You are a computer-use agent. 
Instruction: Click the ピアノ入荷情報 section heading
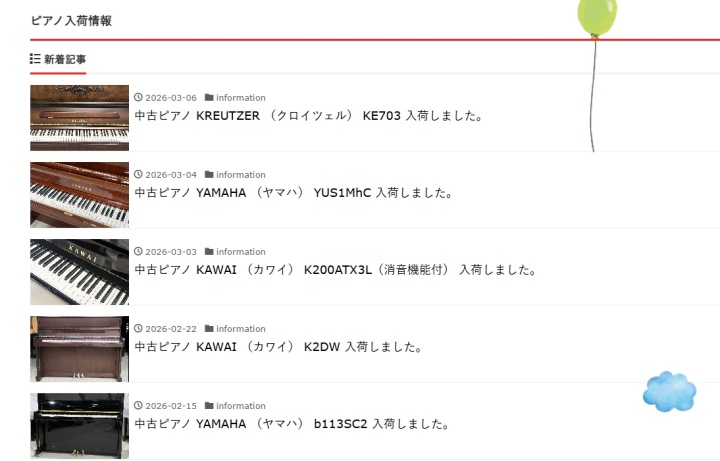[71, 20]
